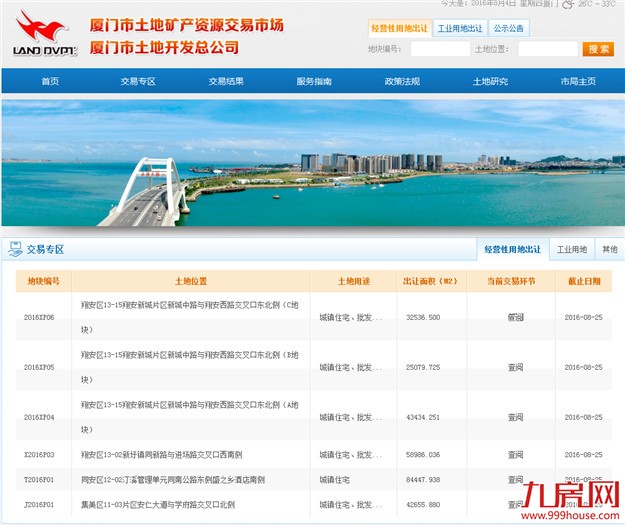Select the 公示公告 search tab

click(509, 28)
